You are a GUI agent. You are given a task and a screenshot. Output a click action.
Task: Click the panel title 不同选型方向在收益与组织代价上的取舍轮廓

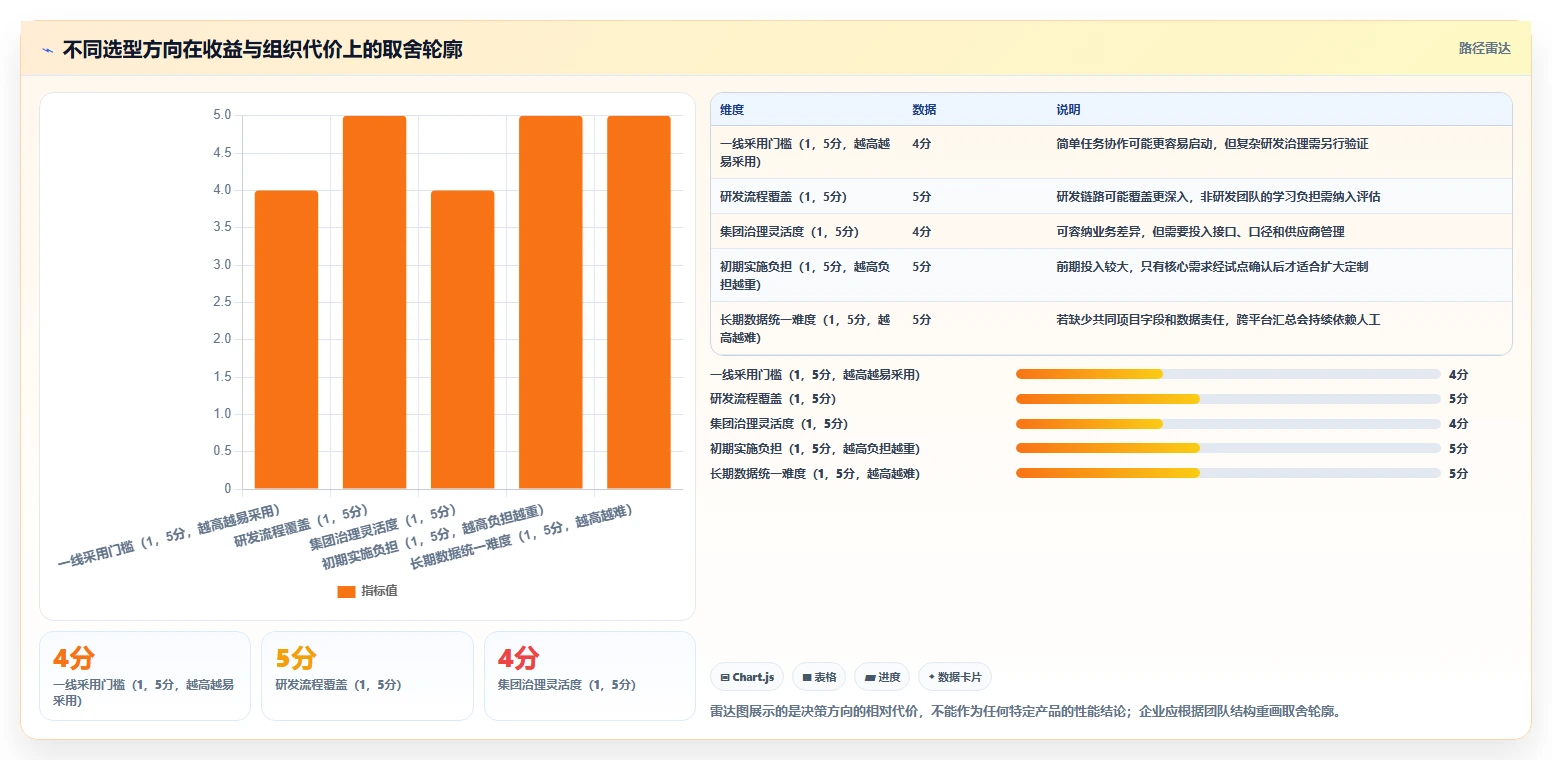click(x=262, y=49)
